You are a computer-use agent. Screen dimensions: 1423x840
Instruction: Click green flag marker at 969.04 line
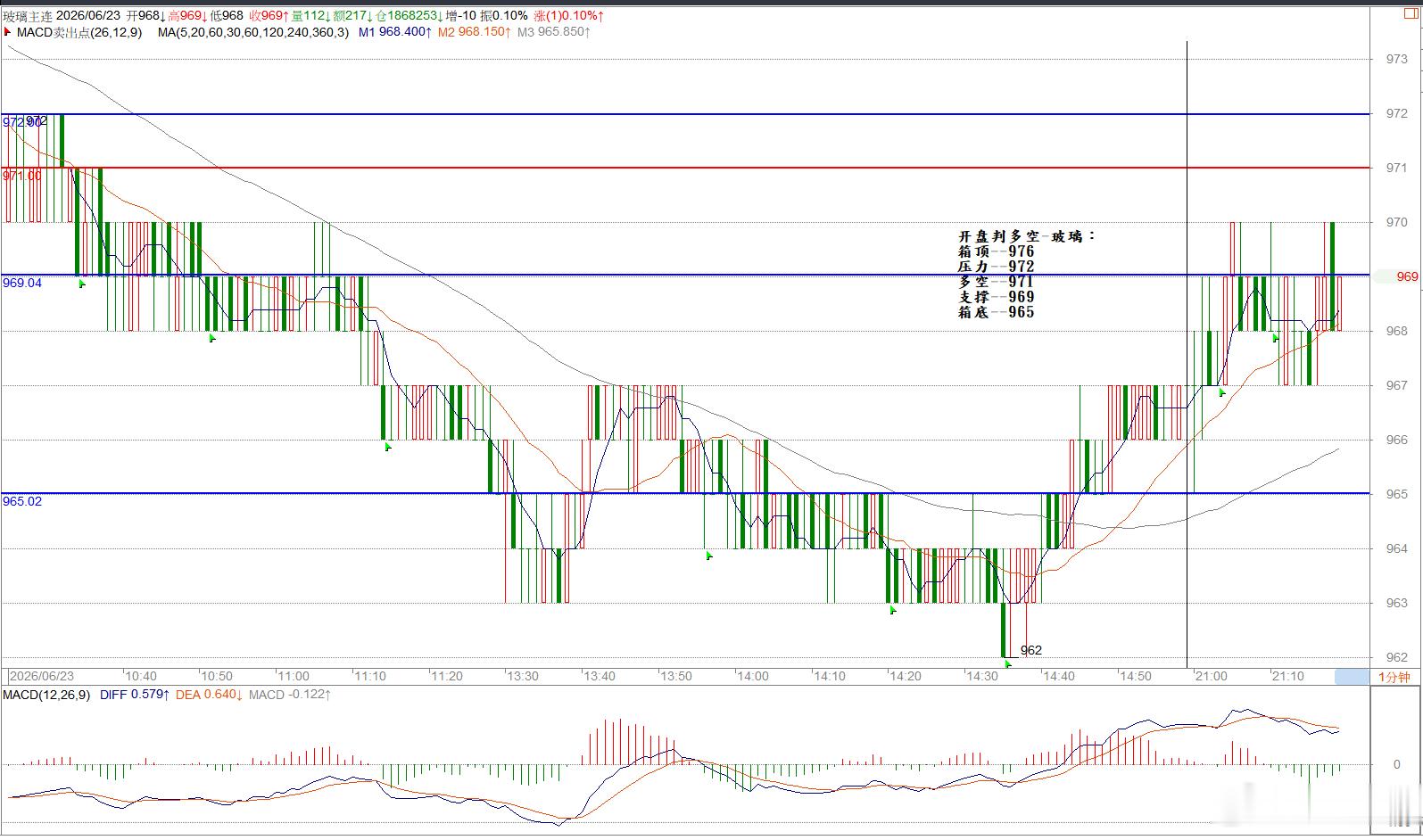pos(82,284)
